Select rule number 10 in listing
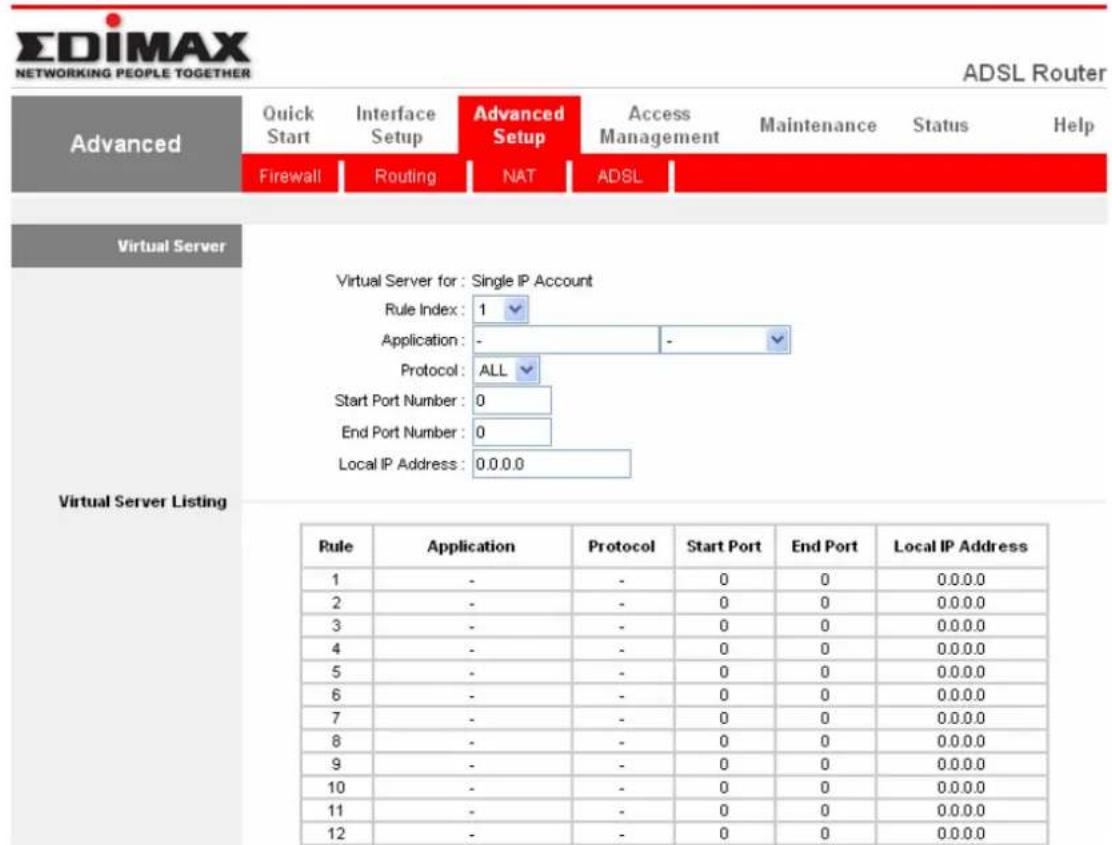Screen dimensions: 1112x845 coord(336,787)
